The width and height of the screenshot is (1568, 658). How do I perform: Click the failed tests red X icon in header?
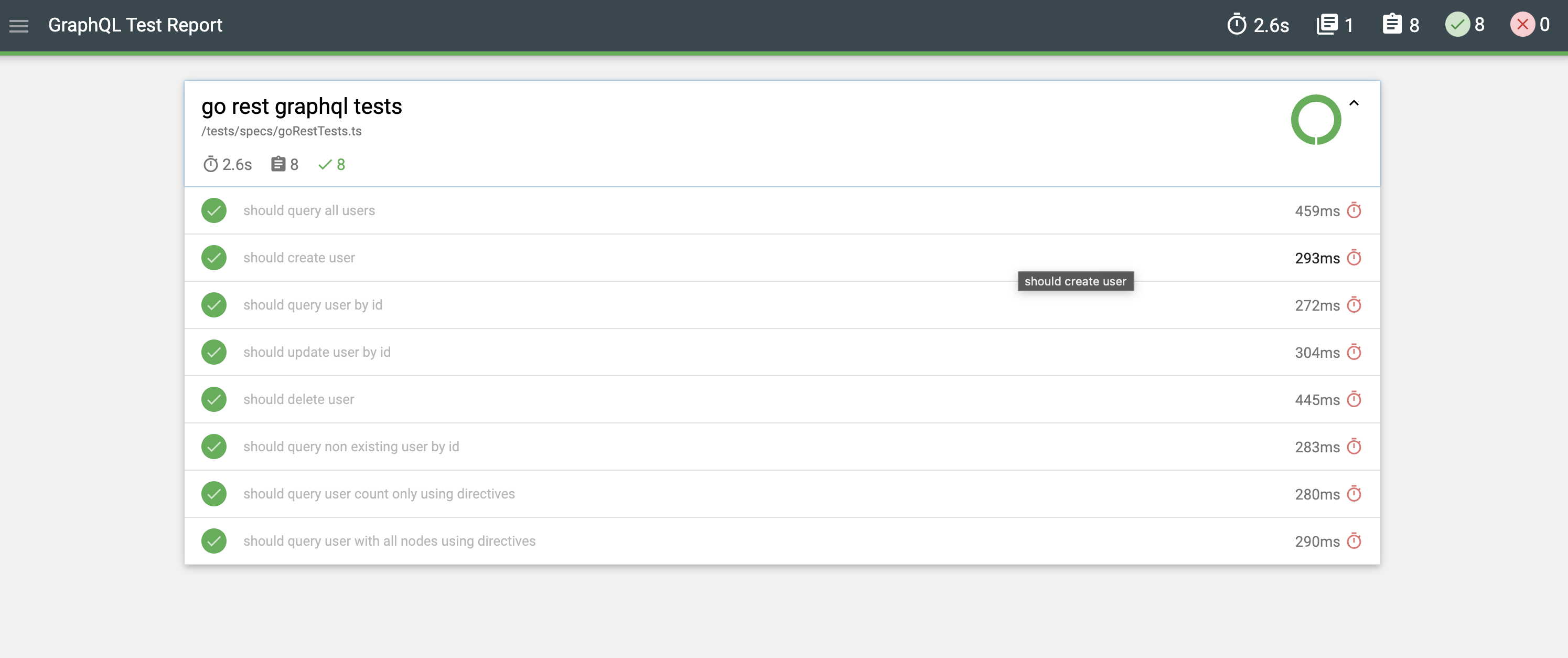[1522, 24]
